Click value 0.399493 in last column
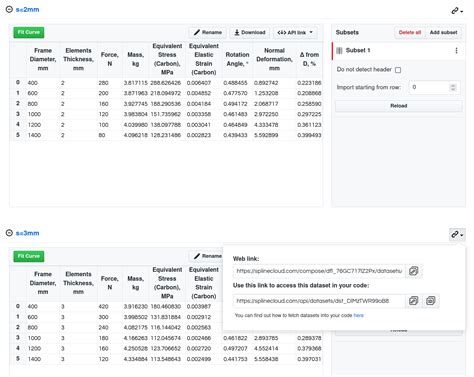This screenshot has height=377, width=474. click(309, 135)
